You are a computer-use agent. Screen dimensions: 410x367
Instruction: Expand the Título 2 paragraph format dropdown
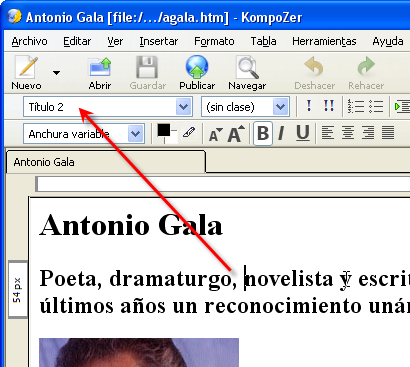[x=184, y=107]
